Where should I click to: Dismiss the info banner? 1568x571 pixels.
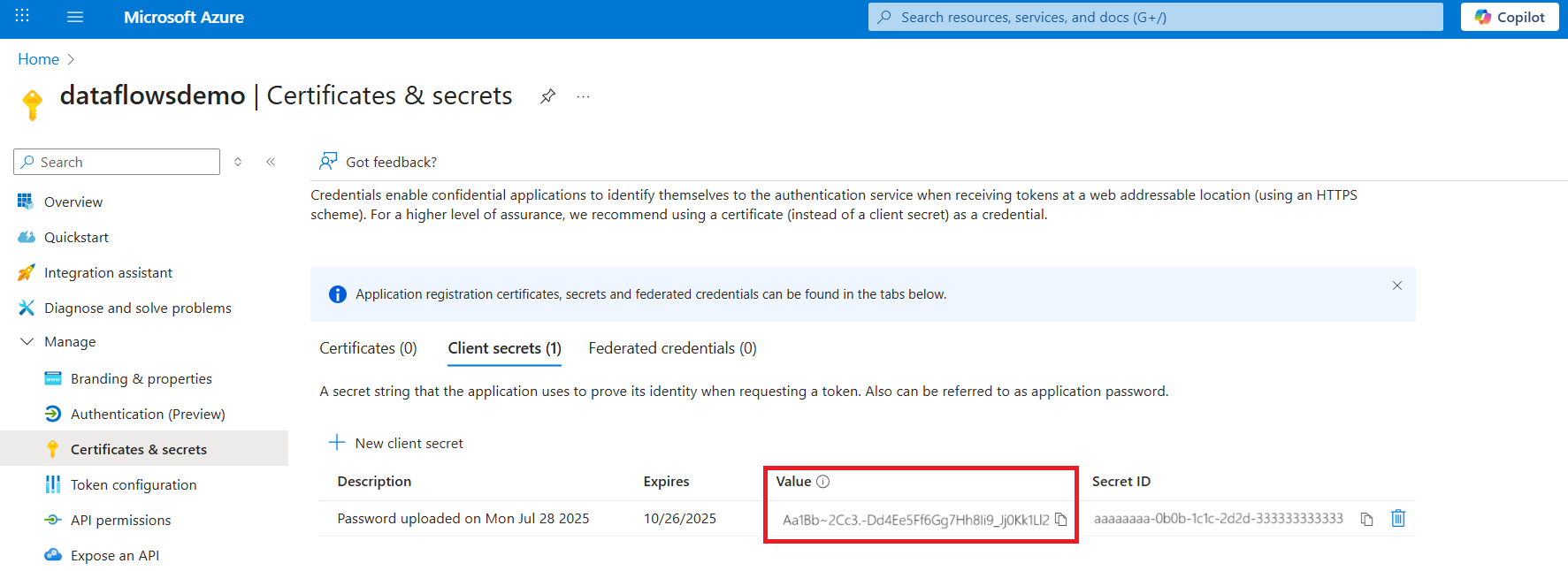tap(1397, 285)
